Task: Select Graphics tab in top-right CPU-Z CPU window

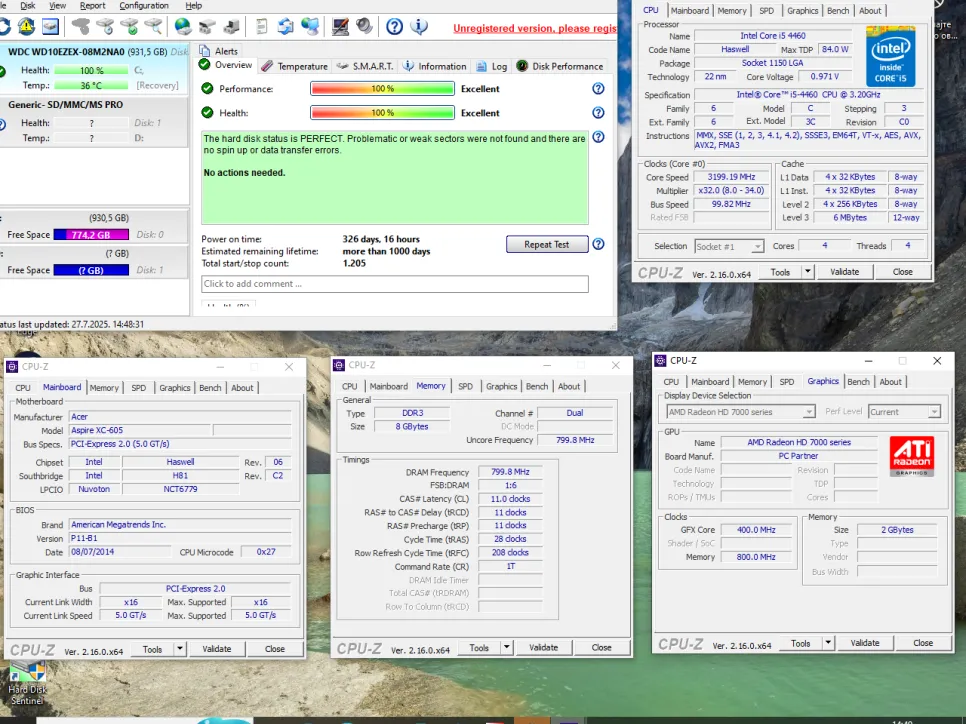Action: 803,10
